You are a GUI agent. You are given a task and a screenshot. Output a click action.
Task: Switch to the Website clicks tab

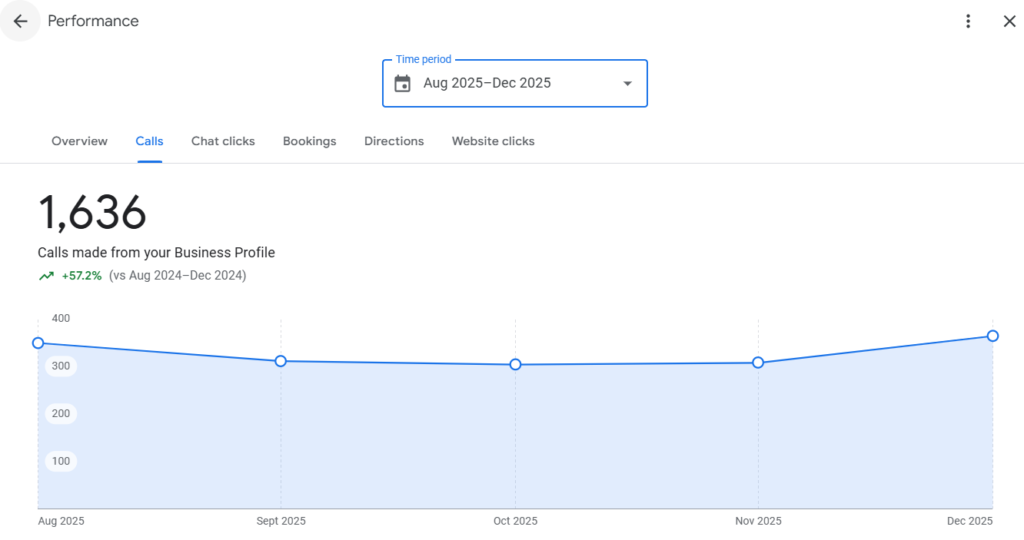point(493,141)
